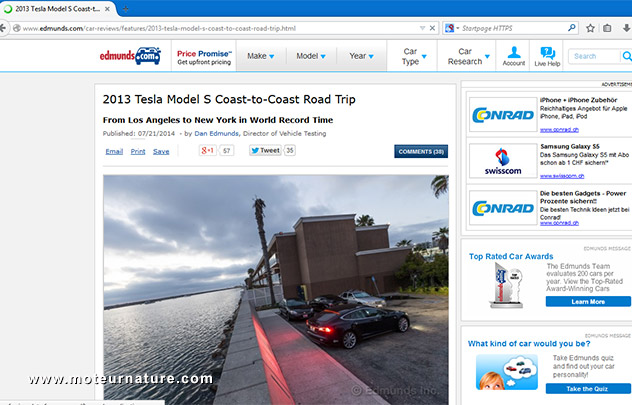Click the Learn More button

tap(588, 301)
